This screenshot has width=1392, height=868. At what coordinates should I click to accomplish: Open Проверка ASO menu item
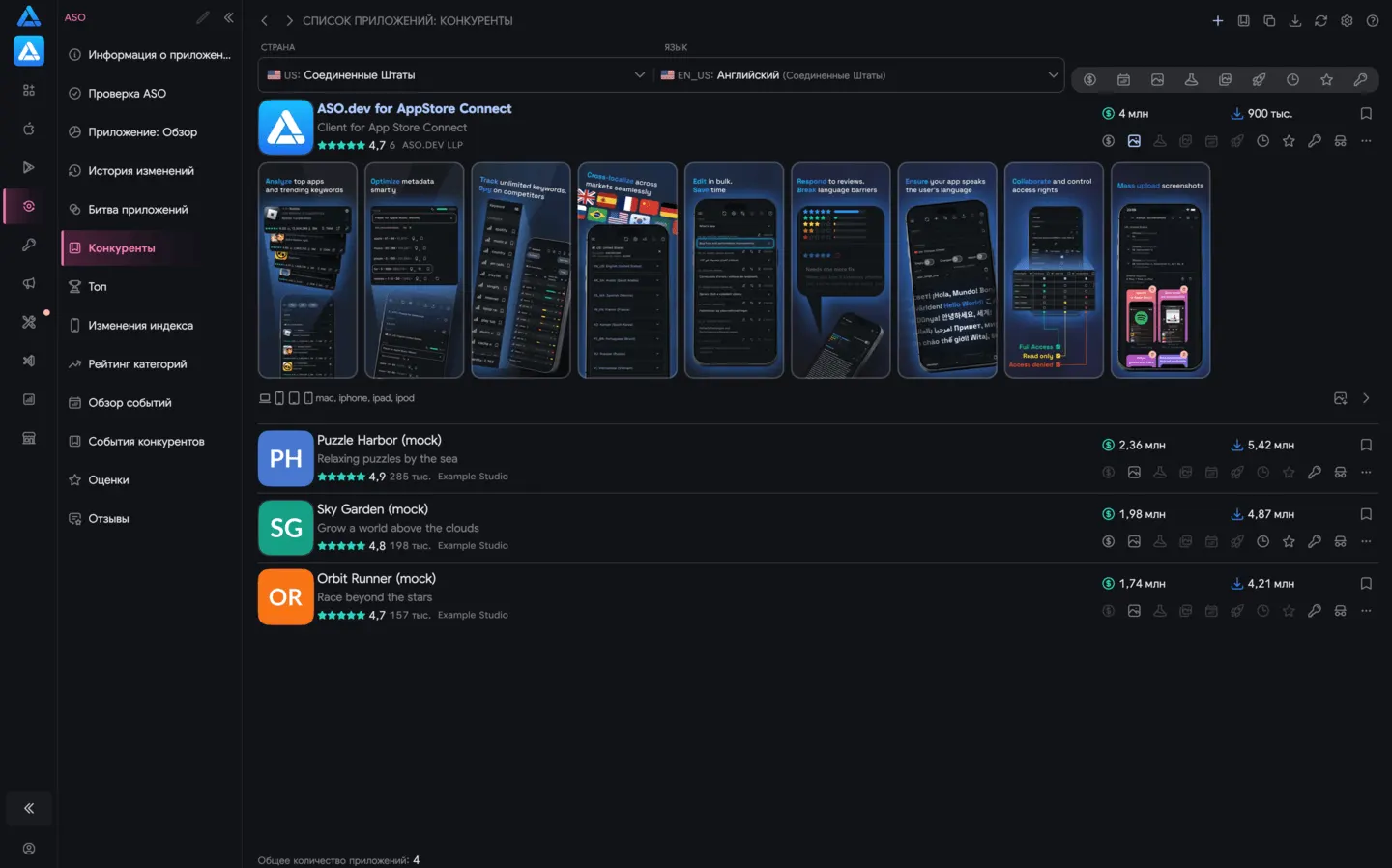(150, 94)
